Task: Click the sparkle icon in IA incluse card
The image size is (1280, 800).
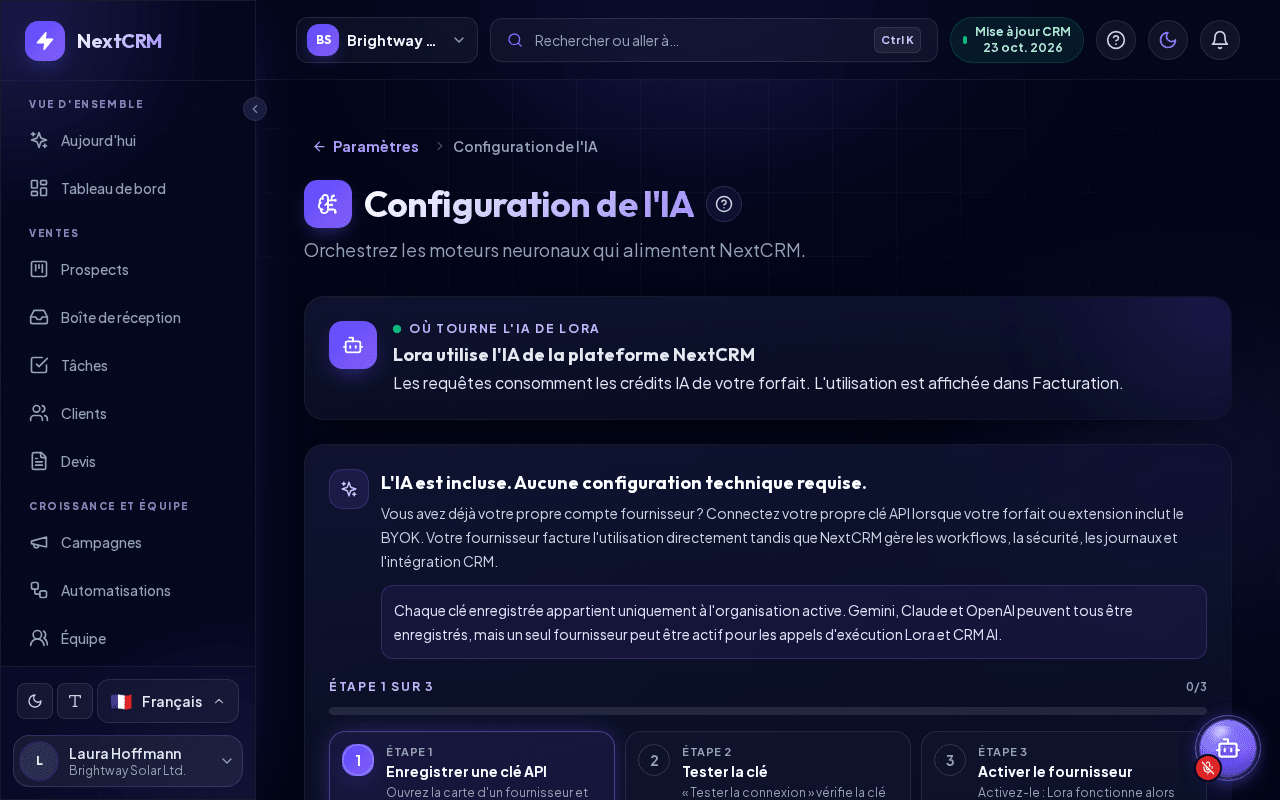Action: (349, 489)
